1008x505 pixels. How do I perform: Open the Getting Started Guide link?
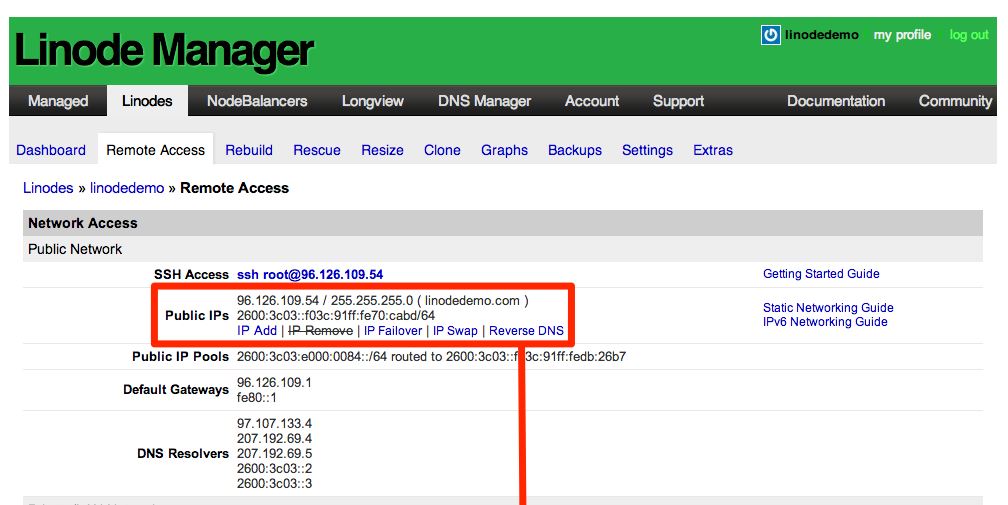821,274
